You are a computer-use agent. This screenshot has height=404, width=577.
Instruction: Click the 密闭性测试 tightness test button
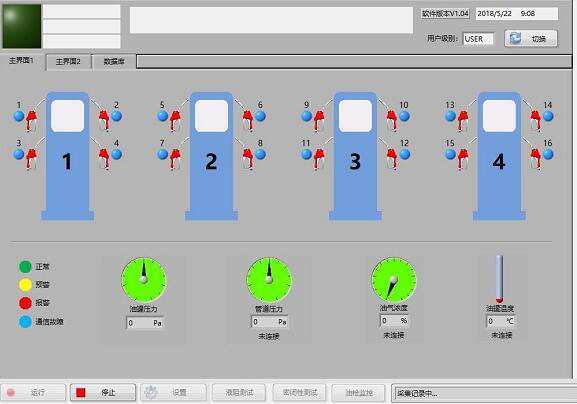(x=300, y=393)
